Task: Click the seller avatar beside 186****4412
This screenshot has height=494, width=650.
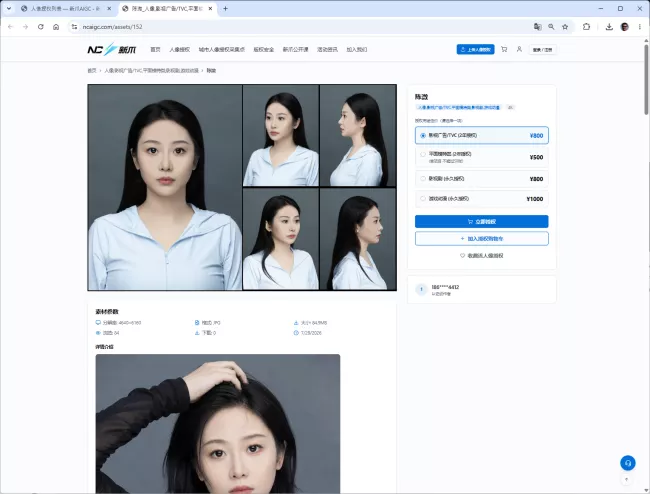Action: tap(422, 289)
